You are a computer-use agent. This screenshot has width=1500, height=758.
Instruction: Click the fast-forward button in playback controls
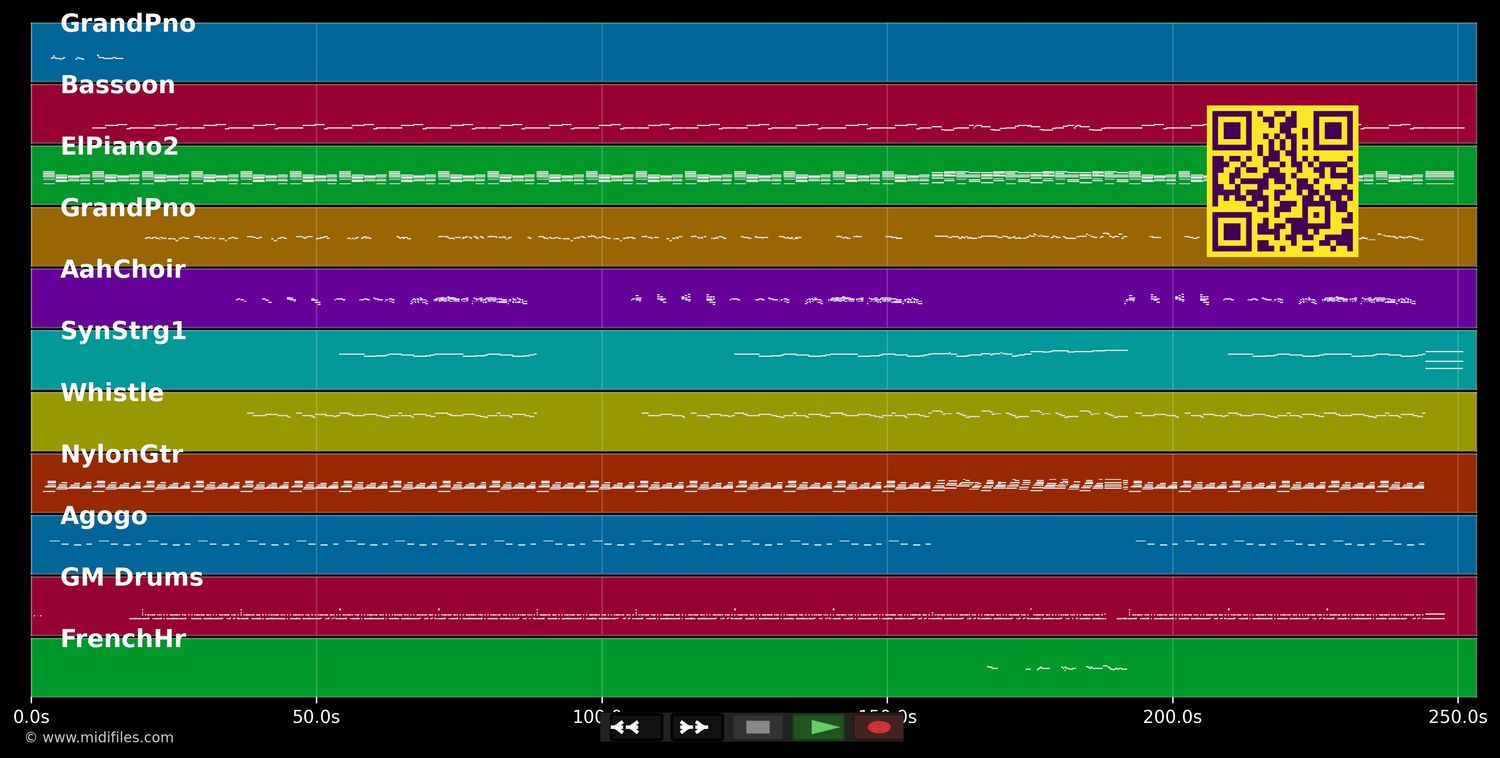click(x=697, y=727)
